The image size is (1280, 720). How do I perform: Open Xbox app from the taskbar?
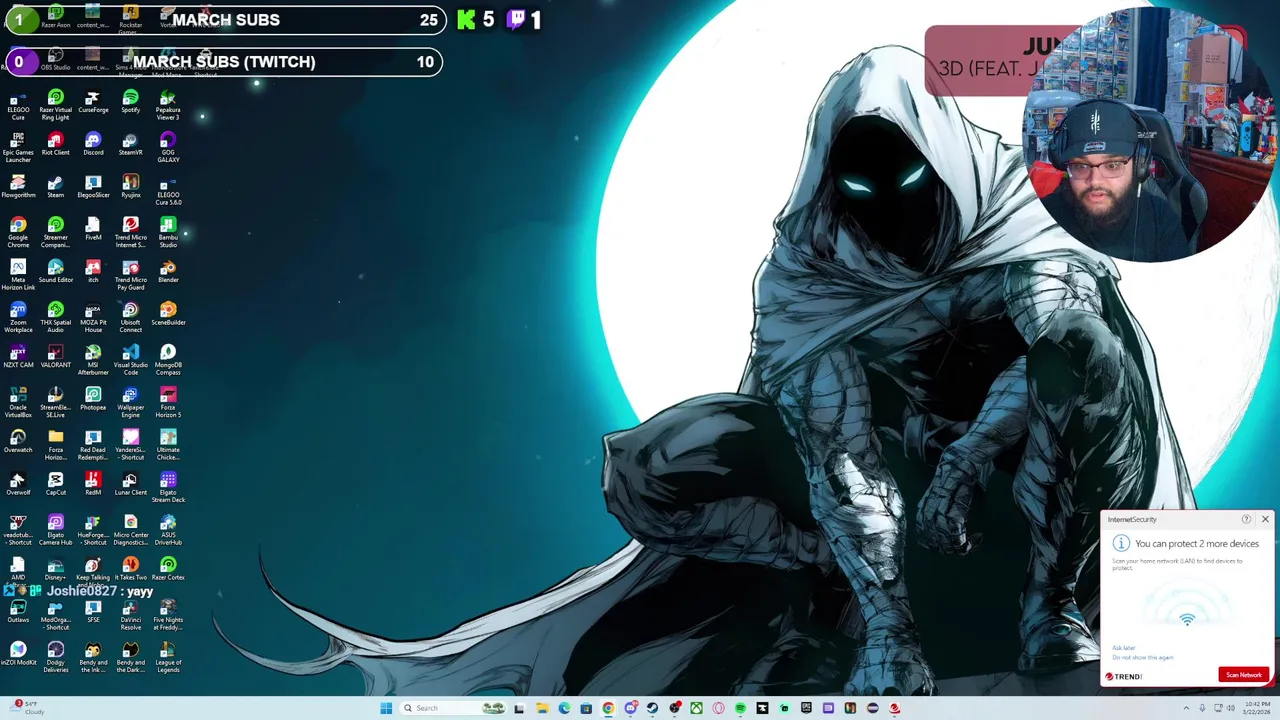coord(696,708)
